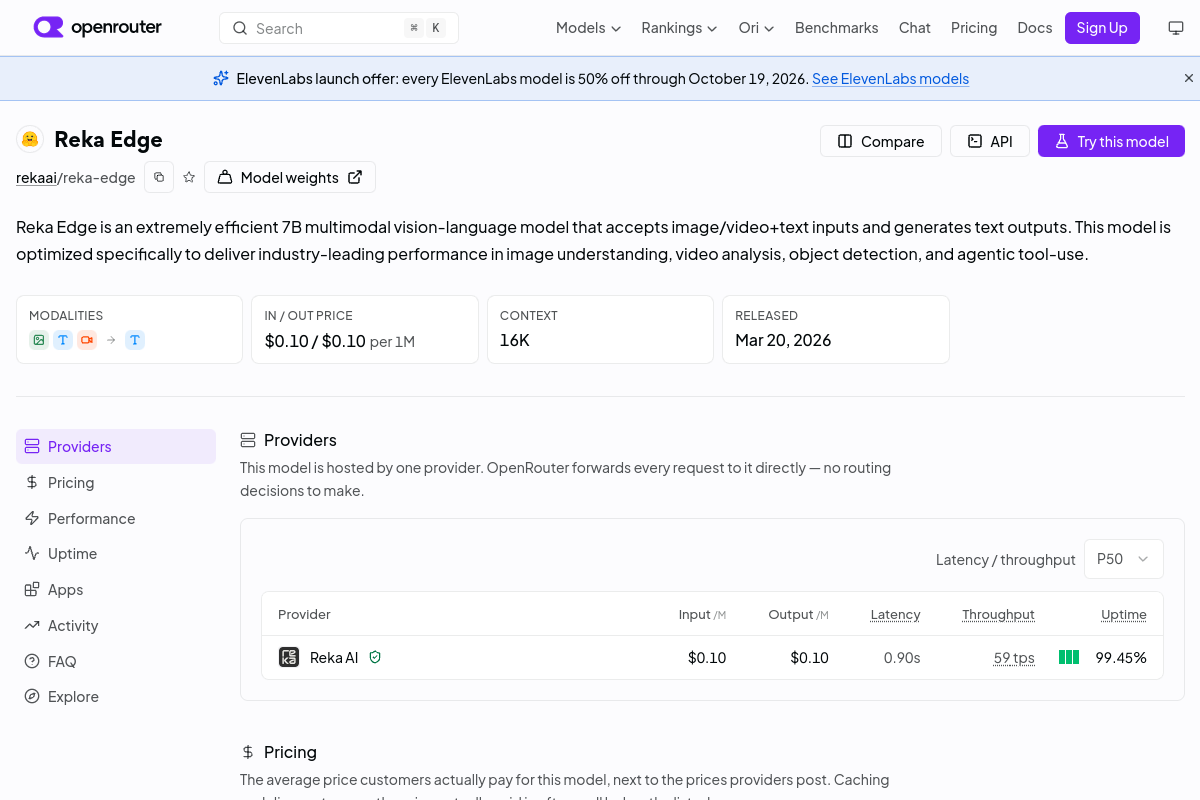Copy the rekaai/reka-edge model slug

pos(159,177)
